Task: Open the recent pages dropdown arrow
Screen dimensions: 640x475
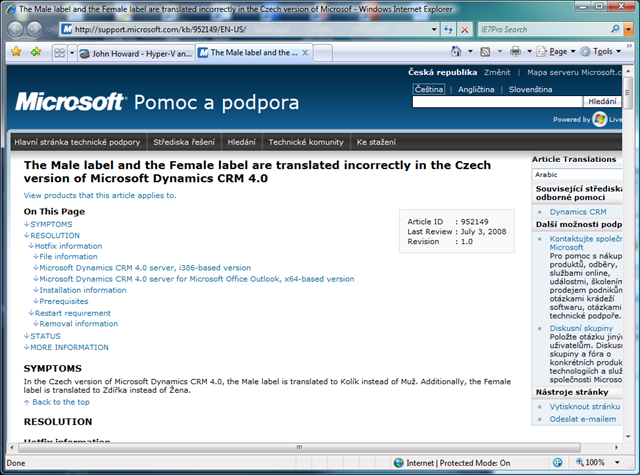Action: tap(49, 29)
